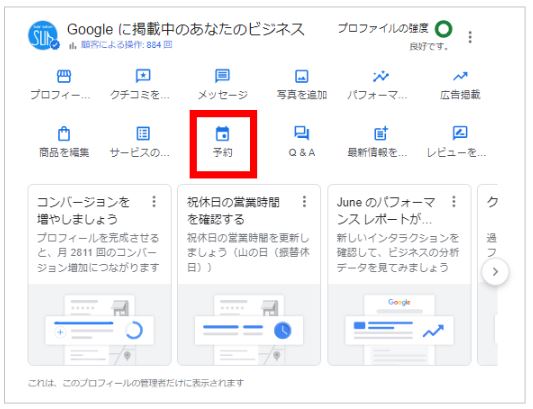Open options menu on 祝休日の営業時間 card
Image resolution: width=533 pixels, height=409 pixels.
tap(304, 202)
